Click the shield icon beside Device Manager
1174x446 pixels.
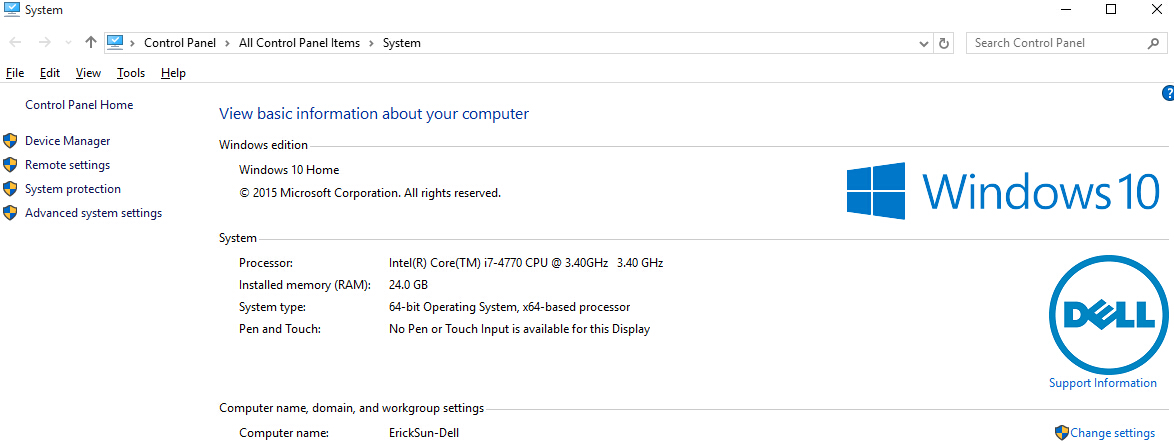pyautogui.click(x=10, y=141)
